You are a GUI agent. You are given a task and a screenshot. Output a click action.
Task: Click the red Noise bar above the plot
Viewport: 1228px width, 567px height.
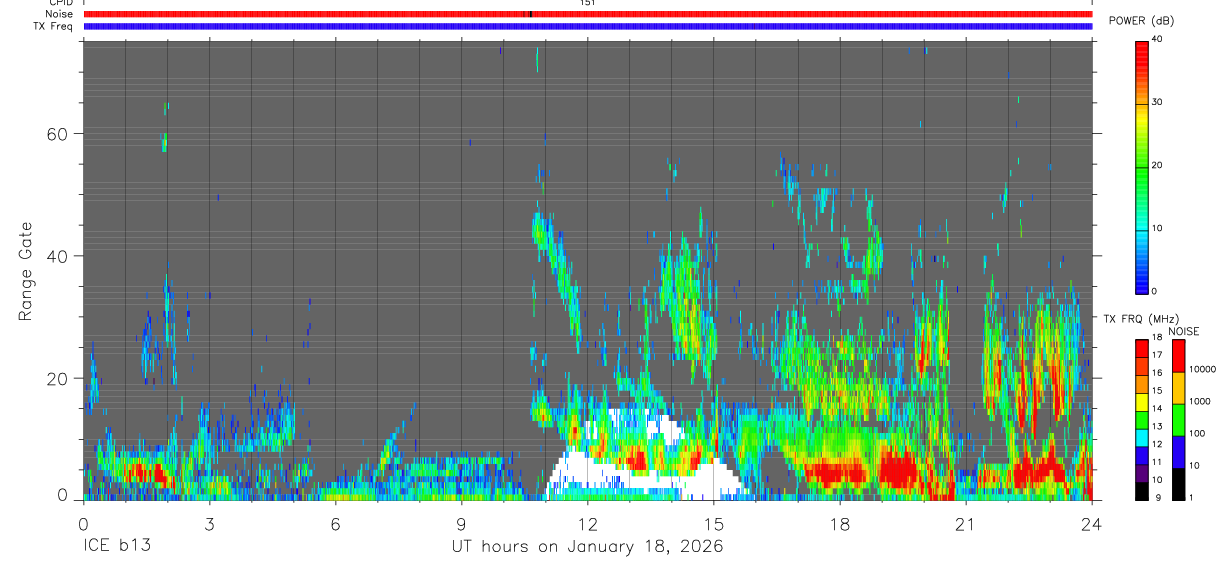click(587, 14)
